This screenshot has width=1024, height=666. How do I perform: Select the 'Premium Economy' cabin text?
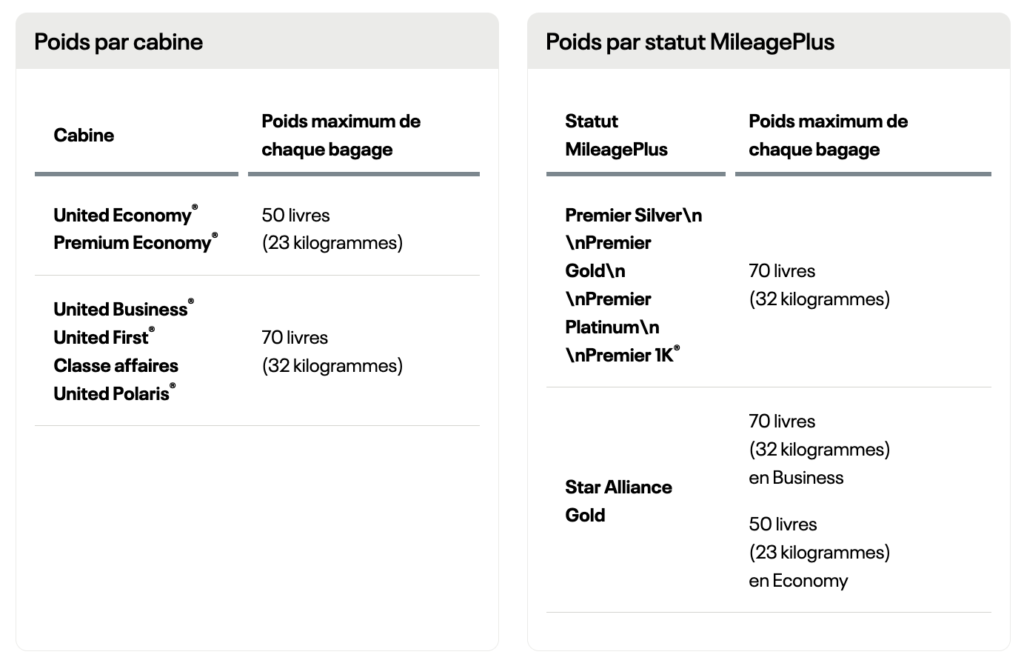coord(132,243)
